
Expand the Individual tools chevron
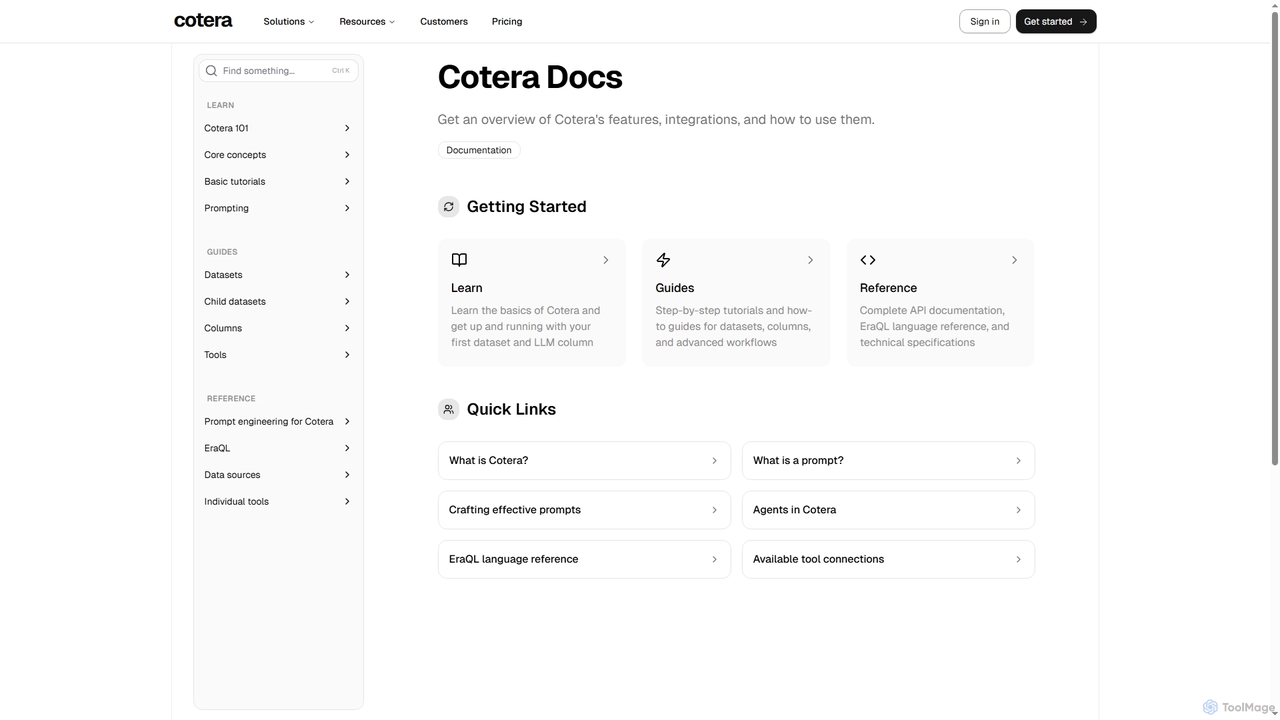pyautogui.click(x=347, y=502)
